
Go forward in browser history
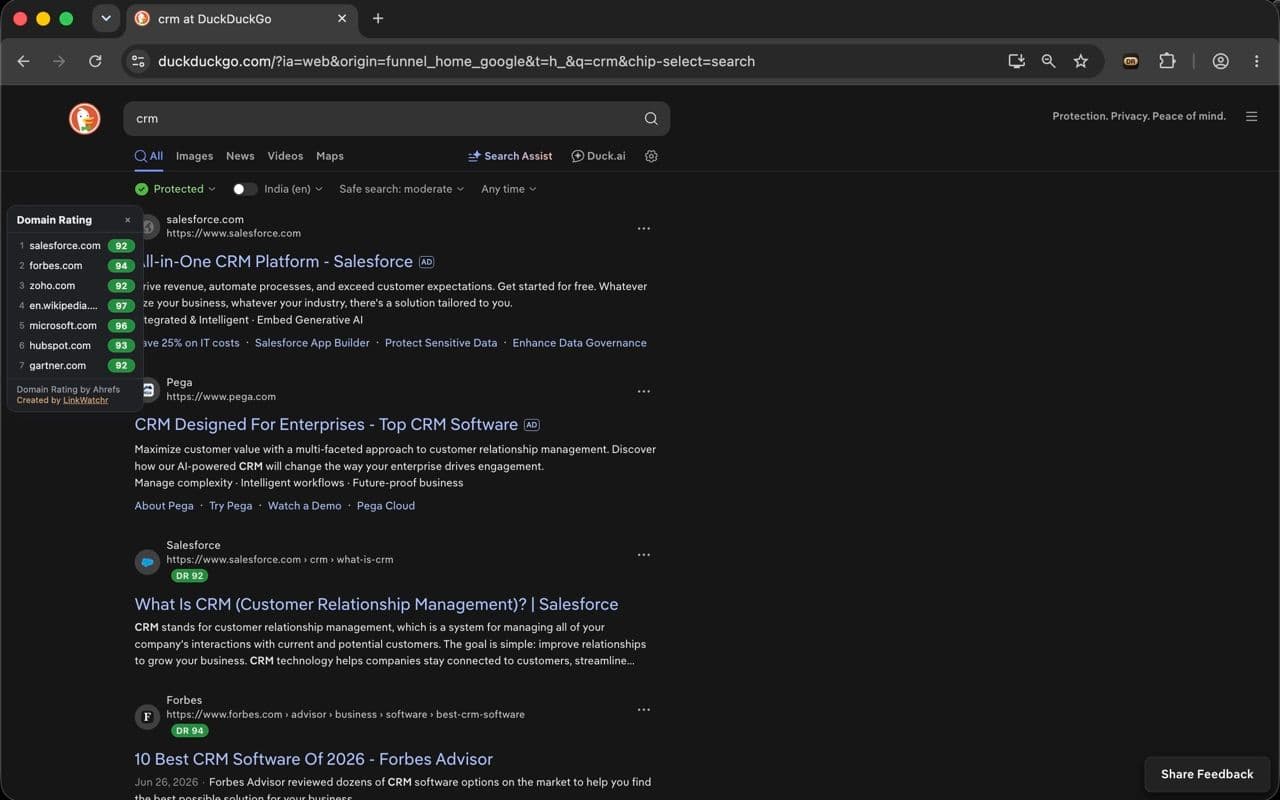click(59, 61)
